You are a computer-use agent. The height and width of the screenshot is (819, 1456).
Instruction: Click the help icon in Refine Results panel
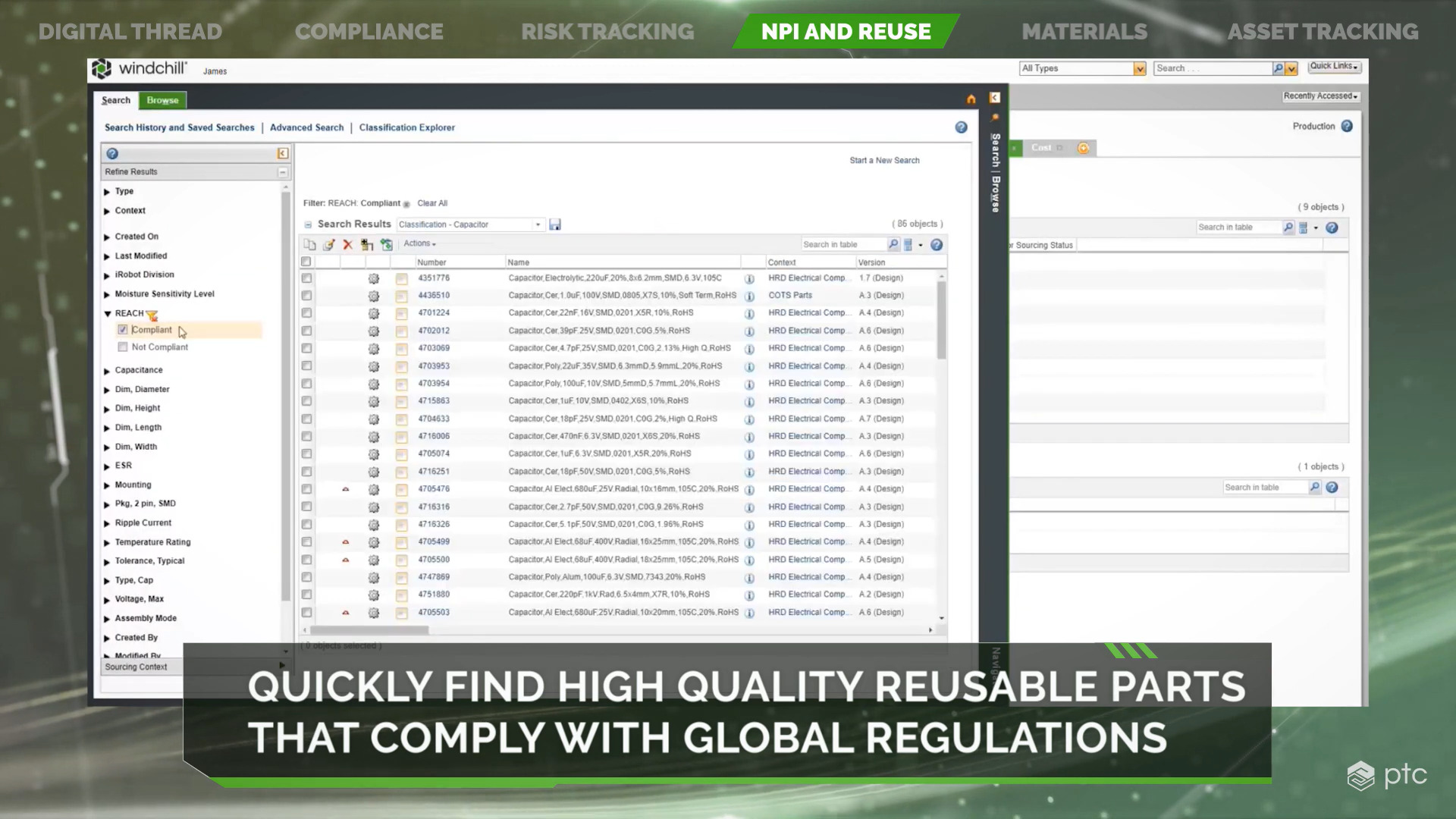[x=112, y=153]
